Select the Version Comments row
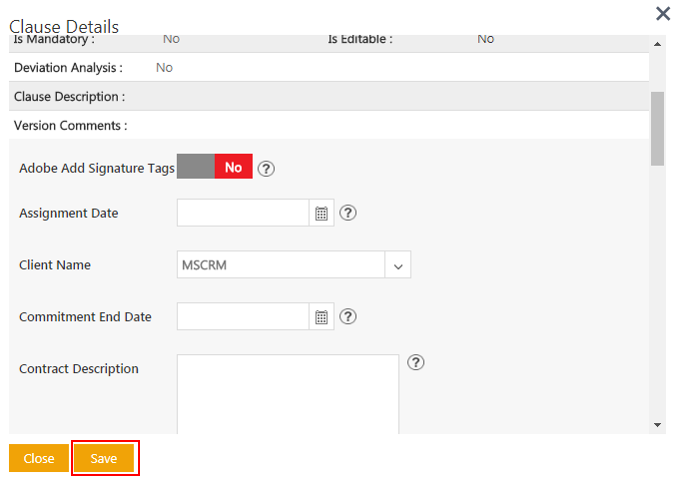The image size is (673, 481). 328,126
